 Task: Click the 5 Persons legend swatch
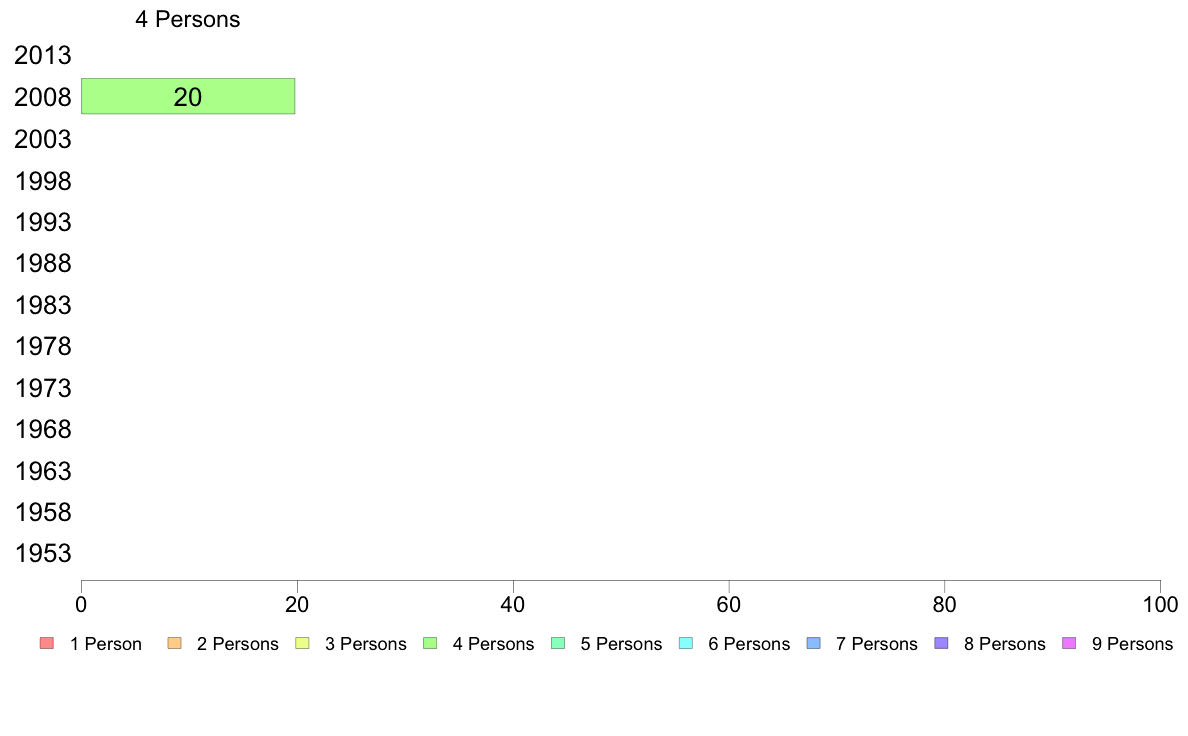[557, 643]
